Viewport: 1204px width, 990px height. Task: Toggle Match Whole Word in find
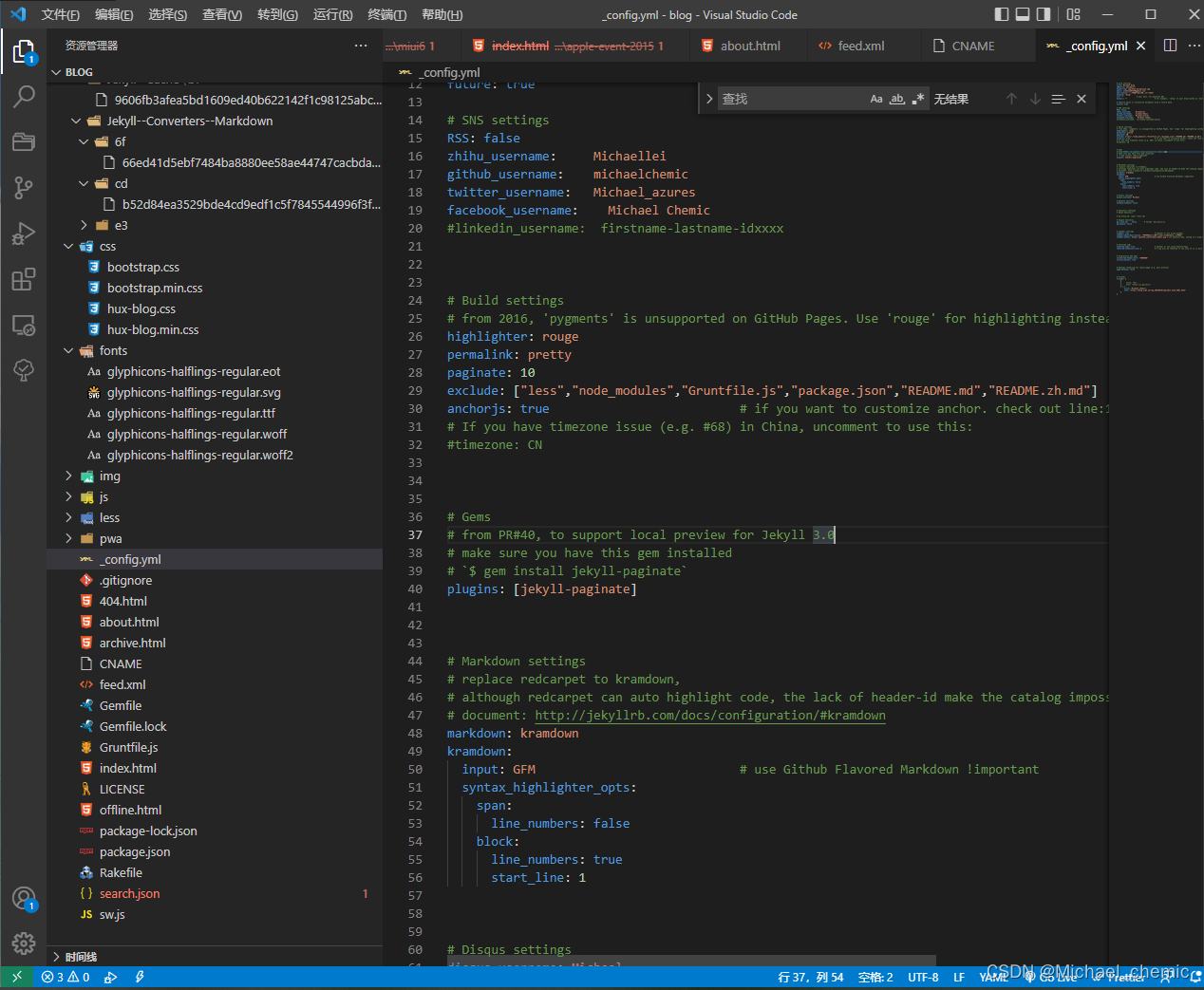[x=897, y=99]
